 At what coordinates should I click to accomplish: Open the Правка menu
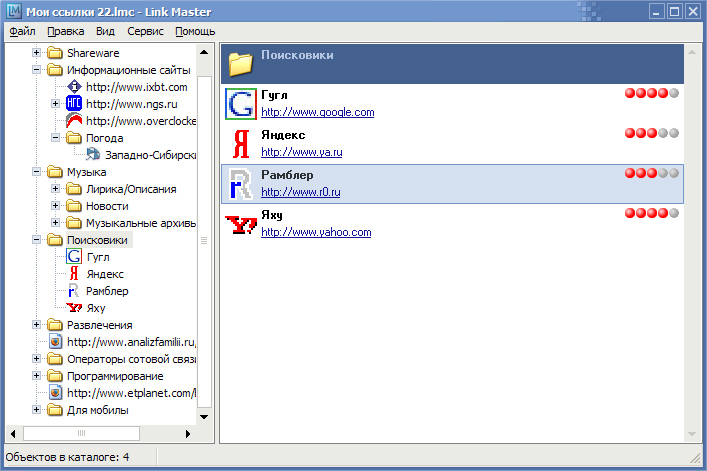66,31
